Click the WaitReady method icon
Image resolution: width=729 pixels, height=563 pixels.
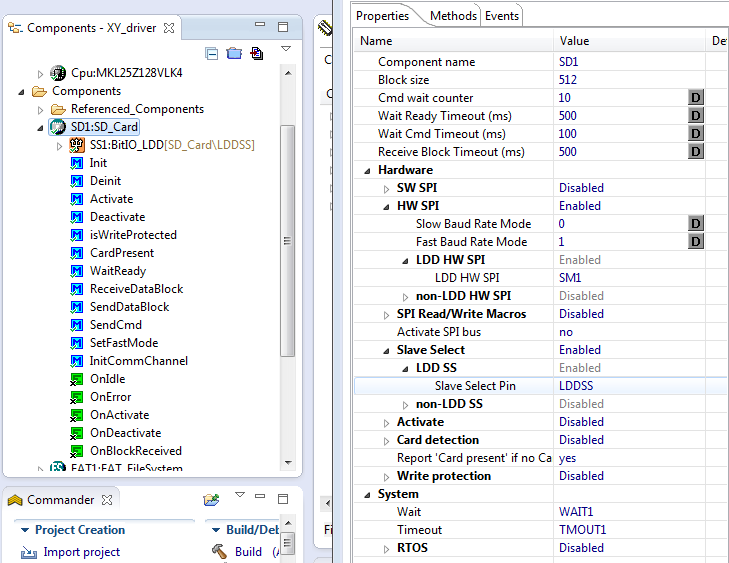coord(76,271)
